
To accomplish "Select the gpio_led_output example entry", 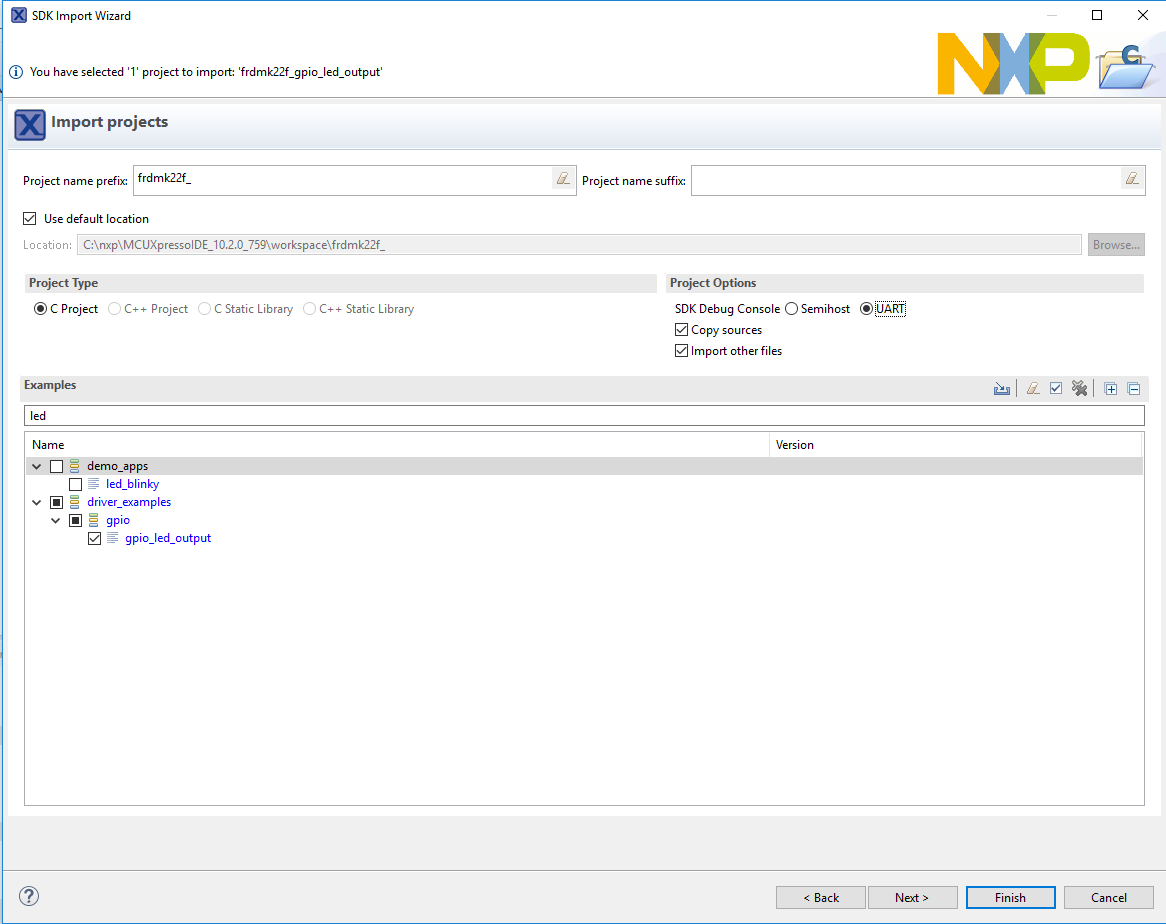I will point(167,538).
